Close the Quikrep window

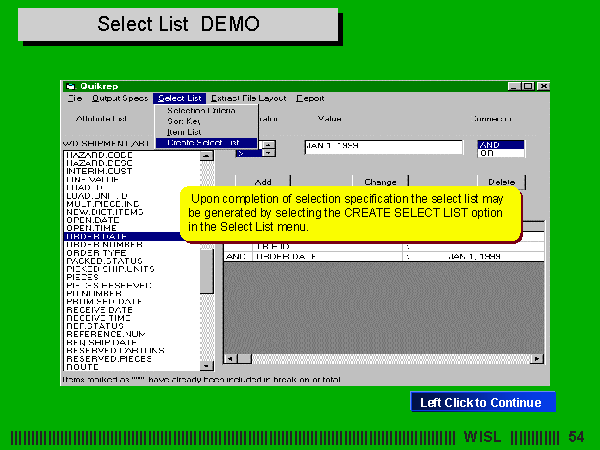pyautogui.click(x=542, y=86)
